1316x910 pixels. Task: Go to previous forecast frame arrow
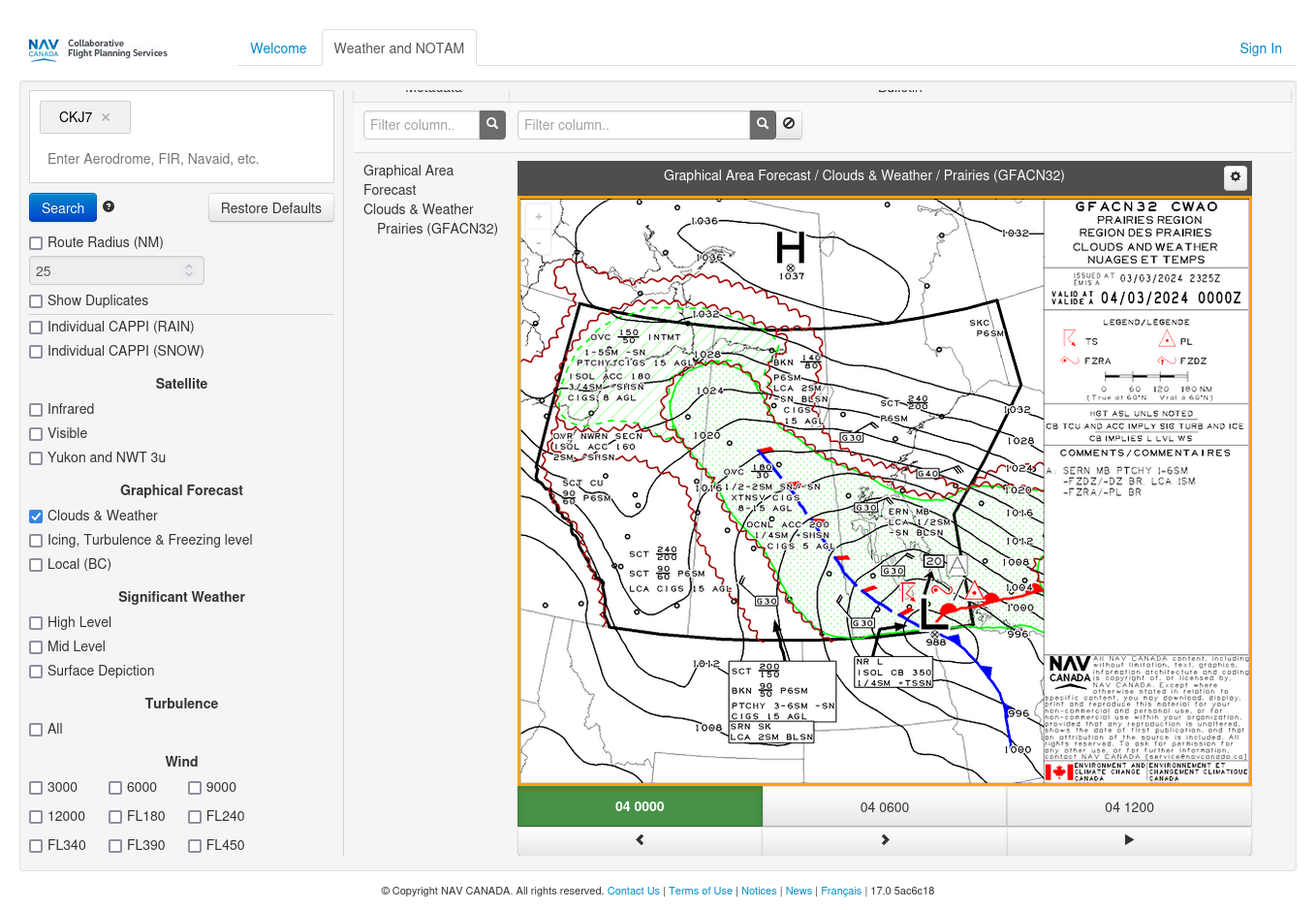tap(640, 840)
